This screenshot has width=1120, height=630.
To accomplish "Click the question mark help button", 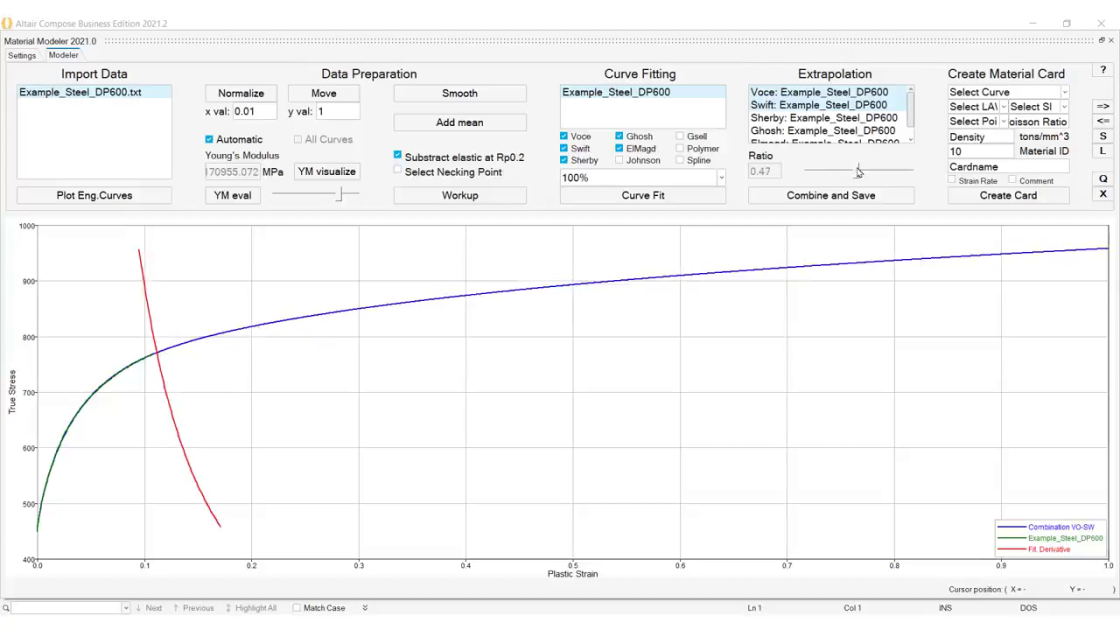I will (x=1103, y=71).
